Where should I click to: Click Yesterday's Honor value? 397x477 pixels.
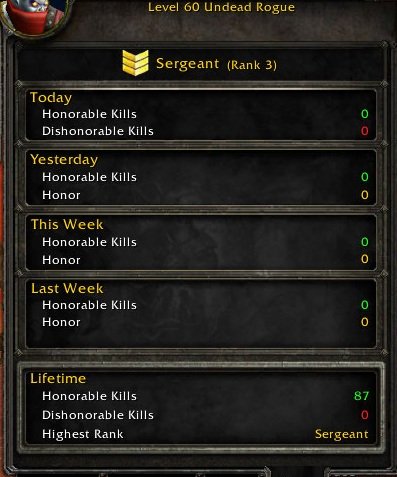coord(365,195)
